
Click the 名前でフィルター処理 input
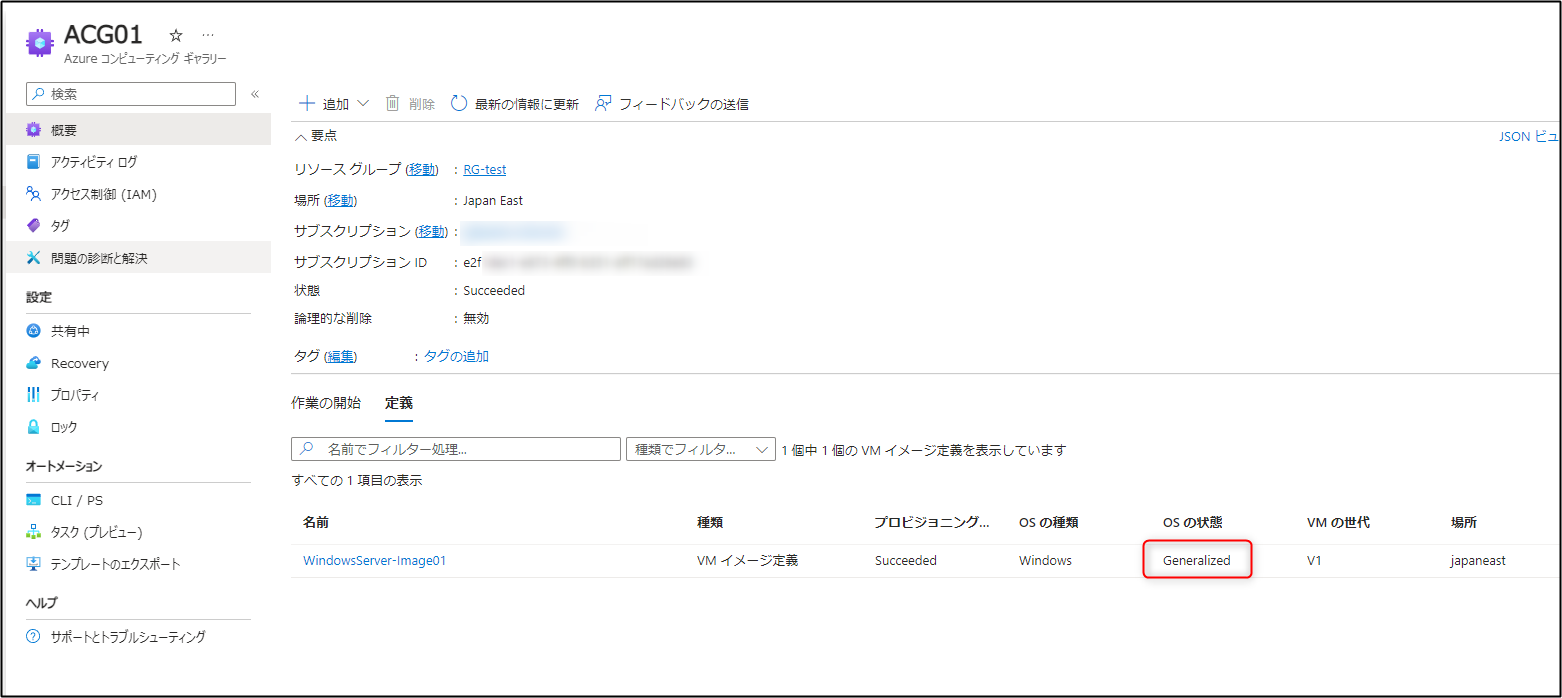tap(456, 449)
